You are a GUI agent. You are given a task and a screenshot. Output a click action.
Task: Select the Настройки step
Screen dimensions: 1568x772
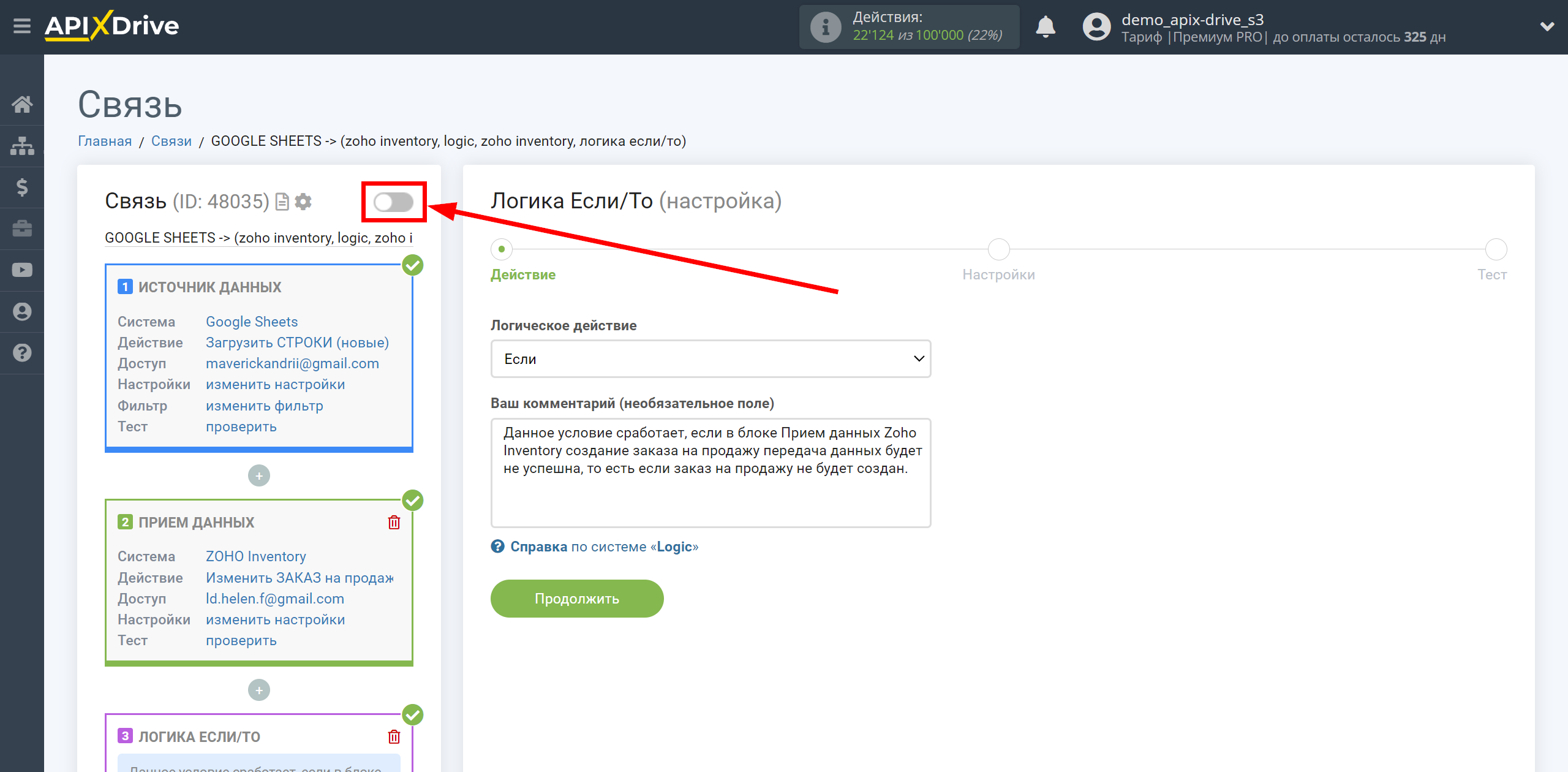[998, 249]
